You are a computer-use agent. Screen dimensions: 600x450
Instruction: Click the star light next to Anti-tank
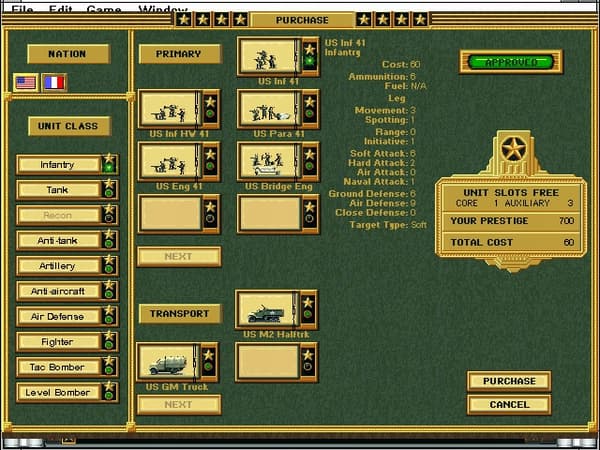pyautogui.click(x=109, y=240)
